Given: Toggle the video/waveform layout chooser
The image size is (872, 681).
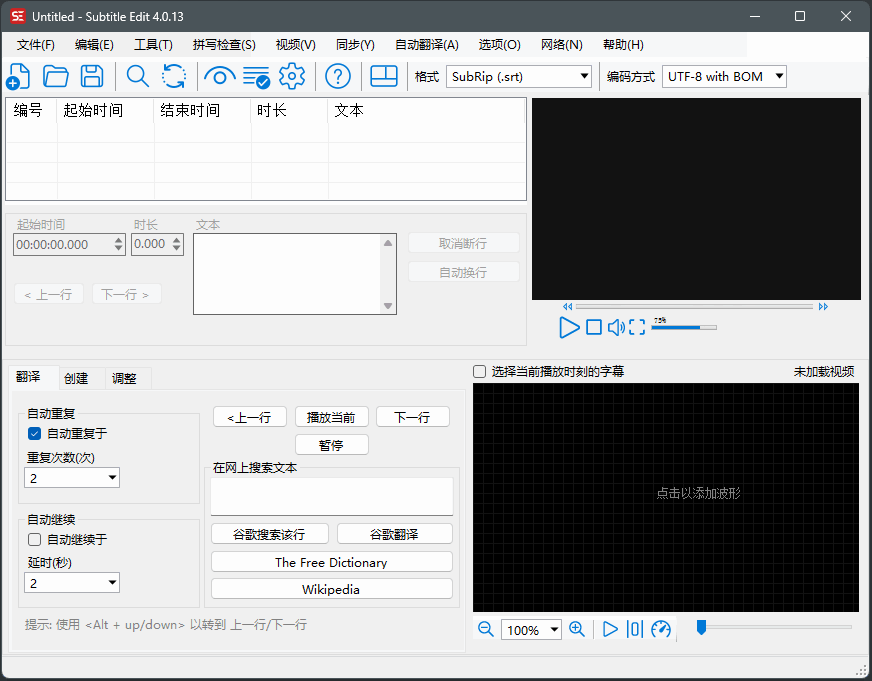Looking at the screenshot, I should tap(384, 76).
